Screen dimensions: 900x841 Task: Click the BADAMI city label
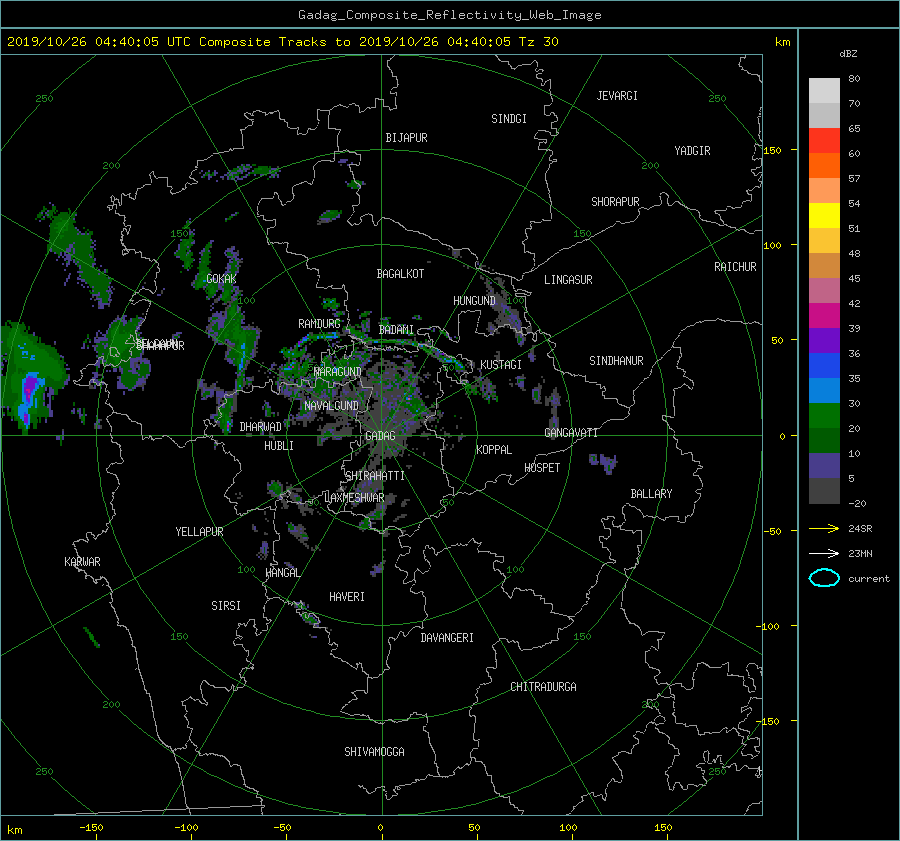click(396, 330)
